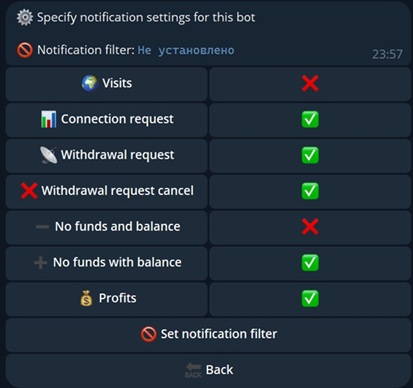Click the red X icon beside Withdrawal request cancel

pos(29,191)
